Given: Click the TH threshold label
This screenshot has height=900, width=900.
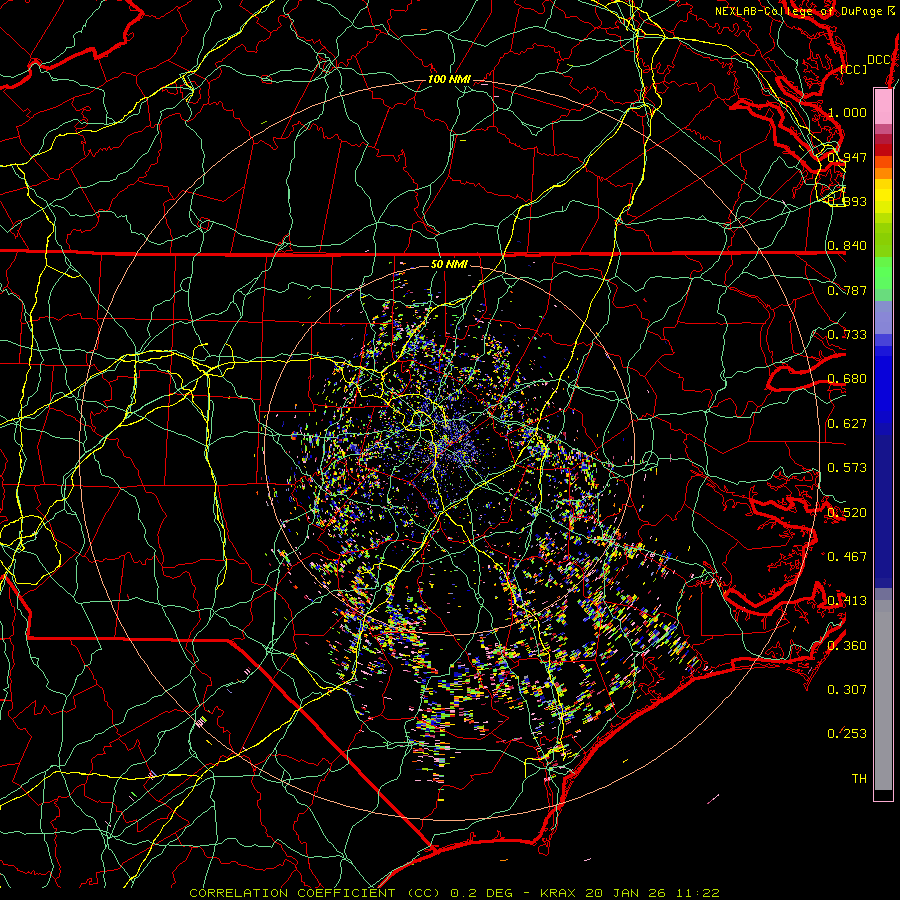Looking at the screenshot, I should pos(859,779).
